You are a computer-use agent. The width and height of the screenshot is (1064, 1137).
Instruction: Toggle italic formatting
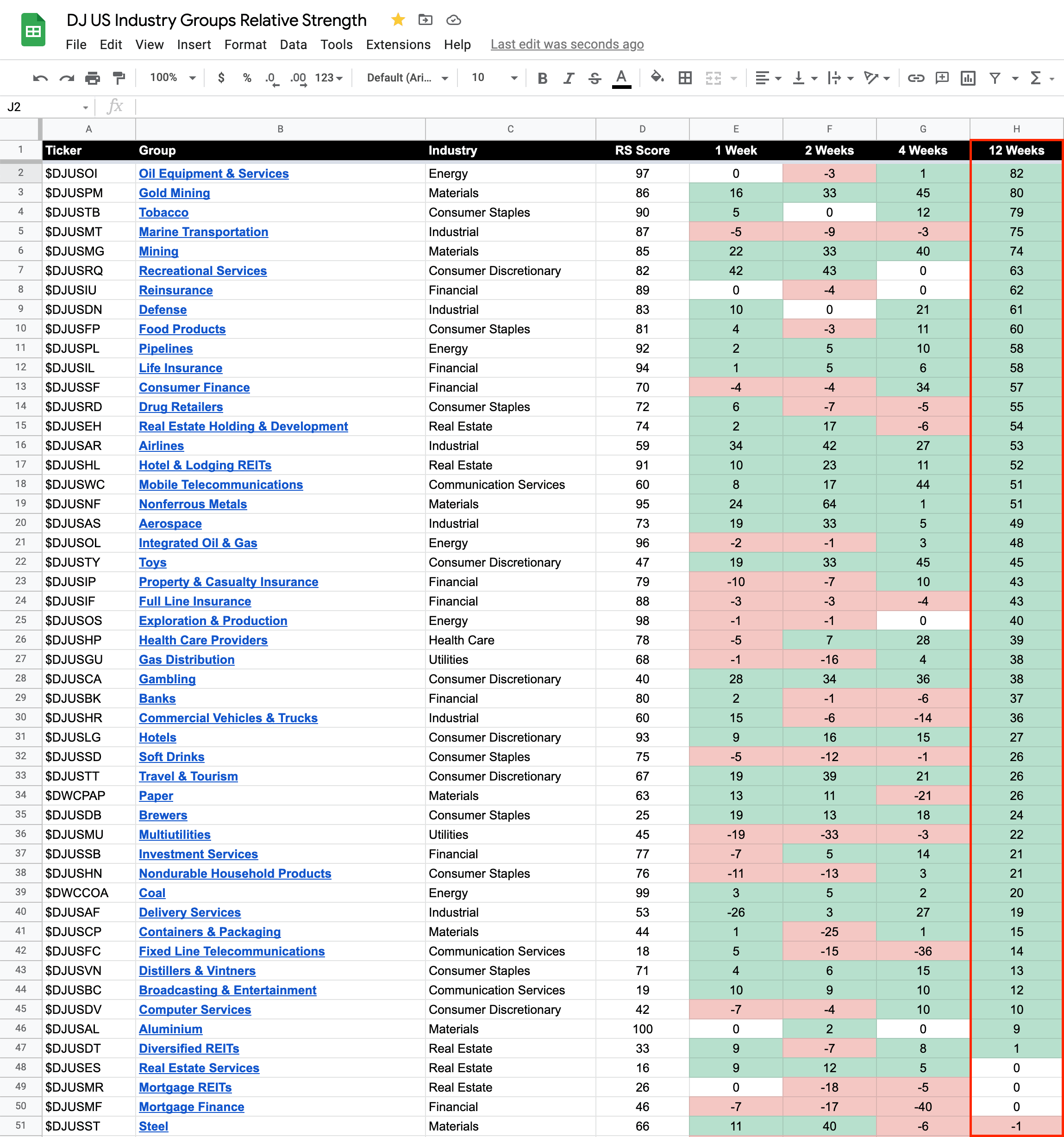click(568, 78)
